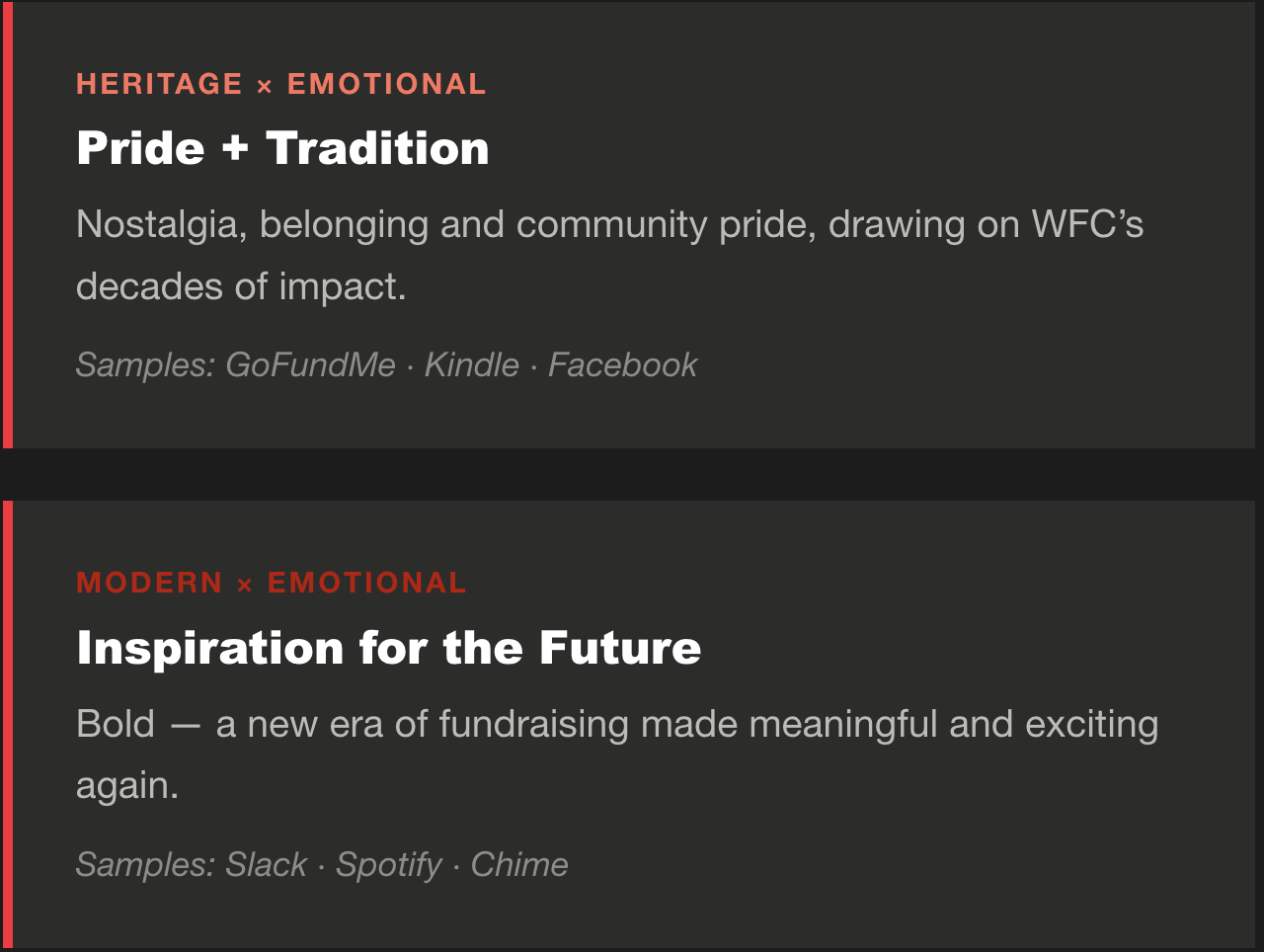The image size is (1264, 952).
Task: Click the HERITAGE × EMOTIONAL label
Action: click(280, 84)
